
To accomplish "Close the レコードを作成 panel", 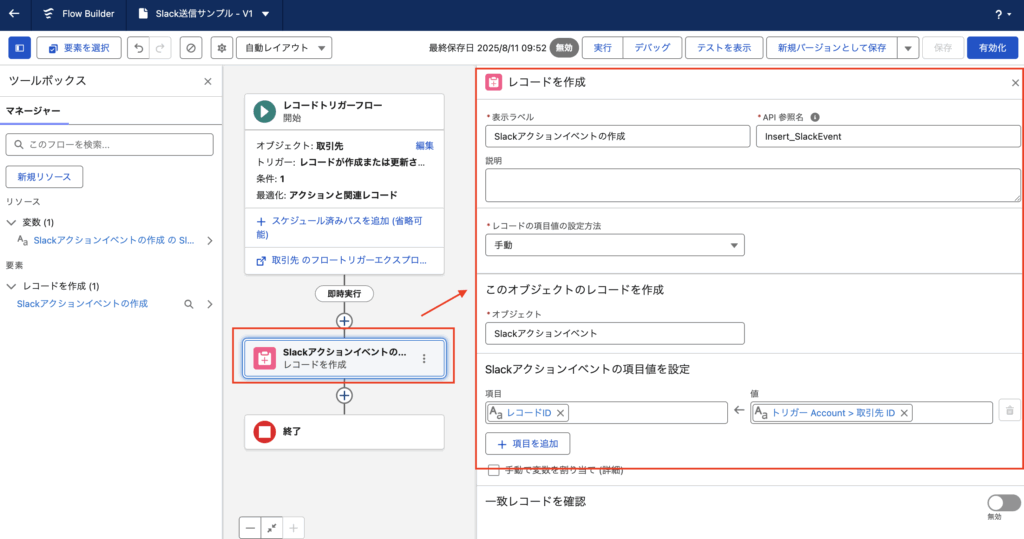I will [1015, 83].
